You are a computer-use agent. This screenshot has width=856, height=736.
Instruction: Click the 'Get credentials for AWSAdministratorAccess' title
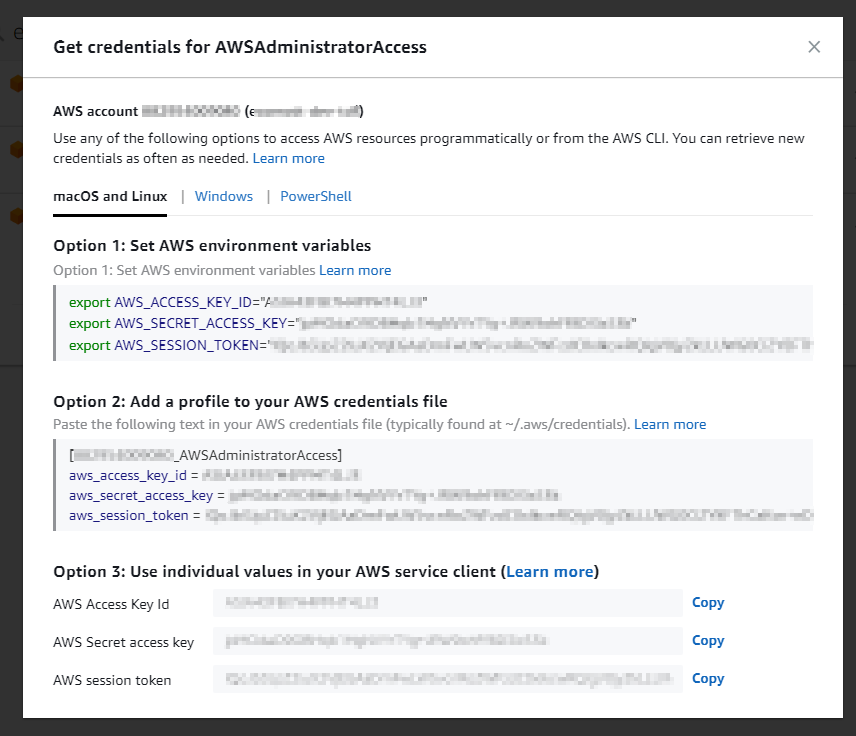(240, 47)
